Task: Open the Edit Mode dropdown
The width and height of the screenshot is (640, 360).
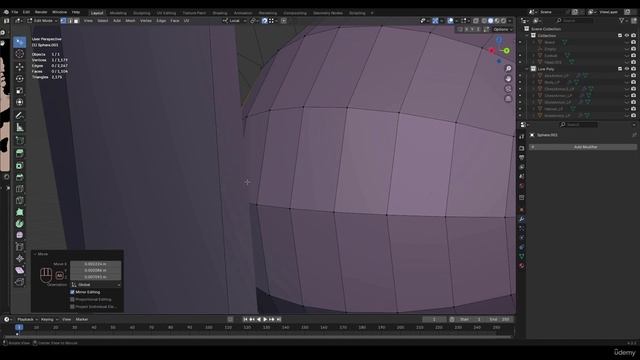Action: [x=42, y=20]
